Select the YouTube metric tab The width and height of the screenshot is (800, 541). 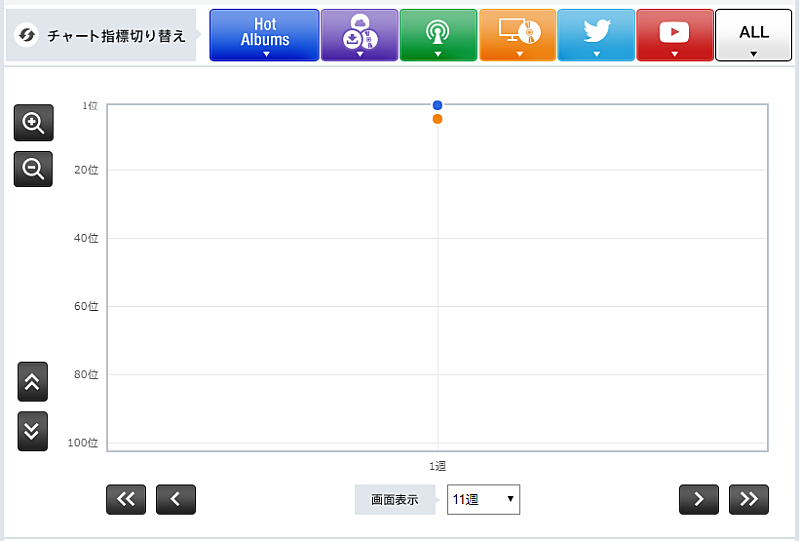[x=674, y=35]
